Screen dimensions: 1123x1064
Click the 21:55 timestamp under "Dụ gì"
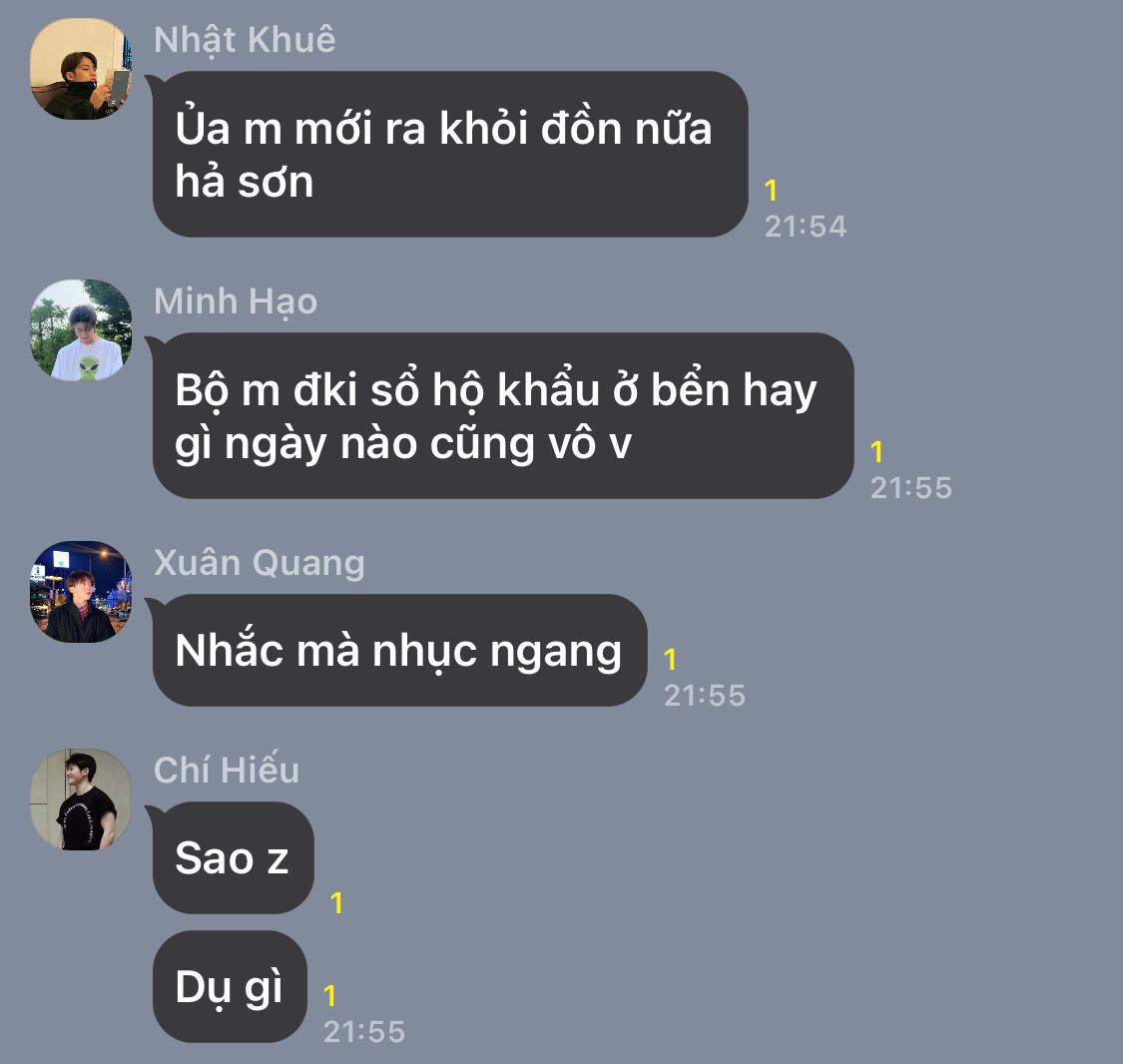click(364, 1032)
